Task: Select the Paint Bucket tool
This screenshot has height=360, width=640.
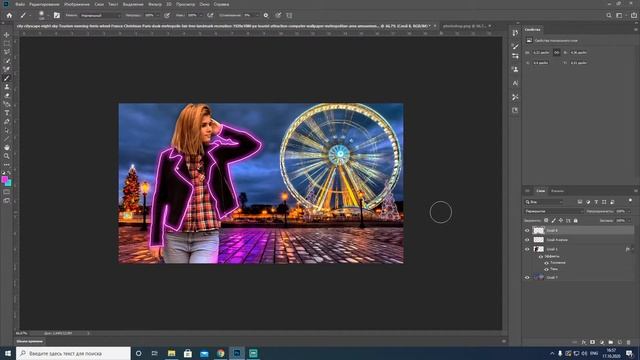Action: [7, 104]
